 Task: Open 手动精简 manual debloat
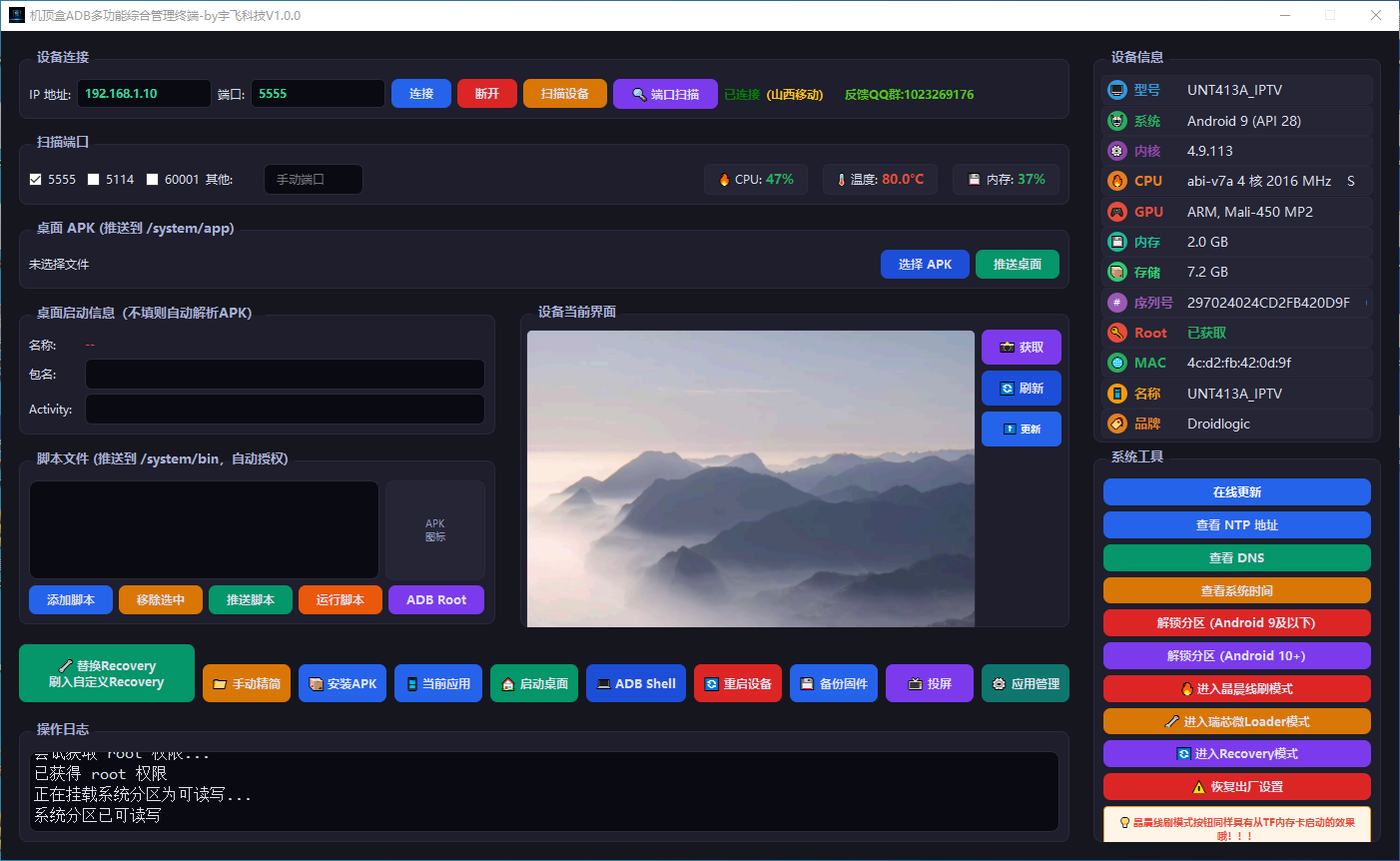(247, 683)
